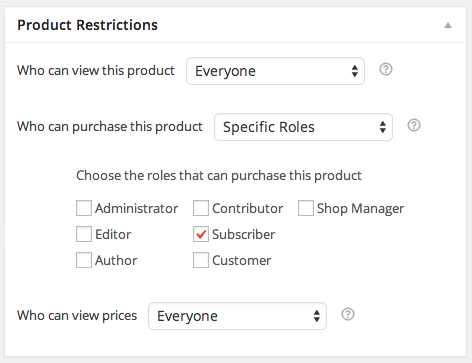Click the Product Restrictions panel title
Image resolution: width=472 pixels, height=363 pixels.
point(87,25)
